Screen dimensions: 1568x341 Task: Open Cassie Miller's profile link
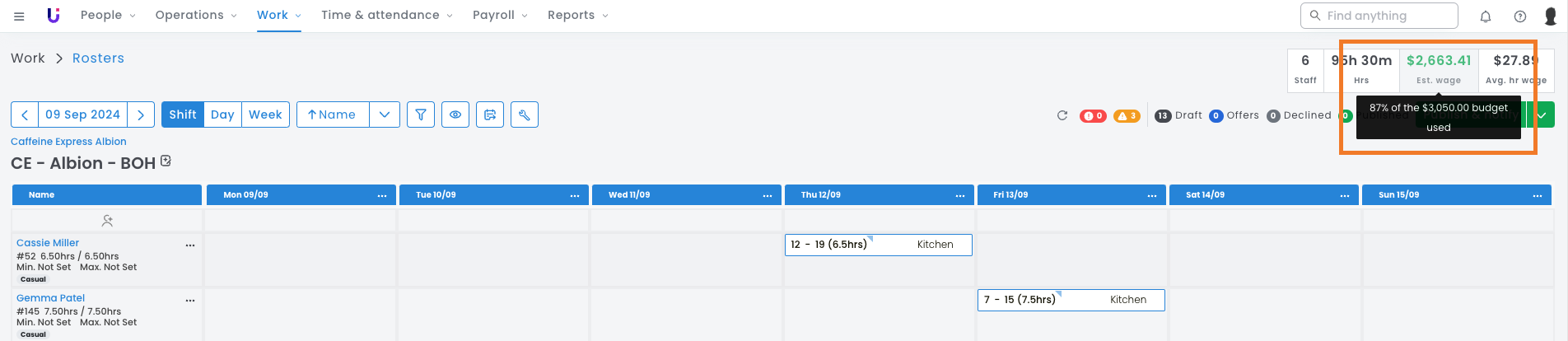click(x=48, y=243)
